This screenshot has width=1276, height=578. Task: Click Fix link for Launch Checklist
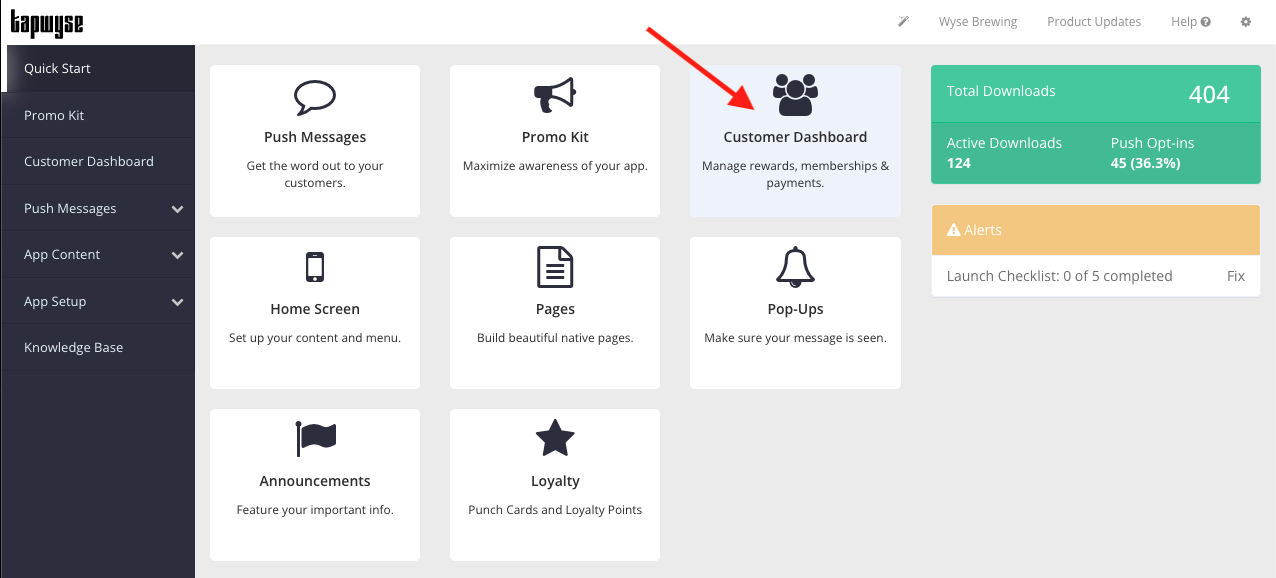pos(1236,276)
